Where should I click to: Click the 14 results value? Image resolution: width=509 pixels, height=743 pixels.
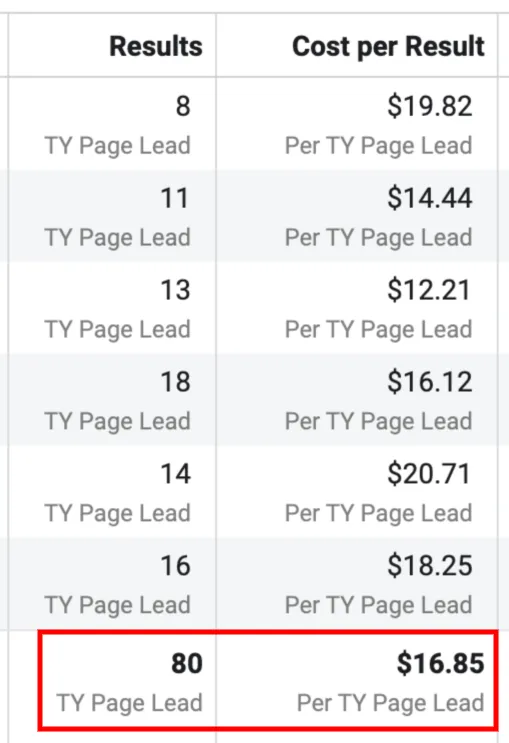tap(175, 473)
